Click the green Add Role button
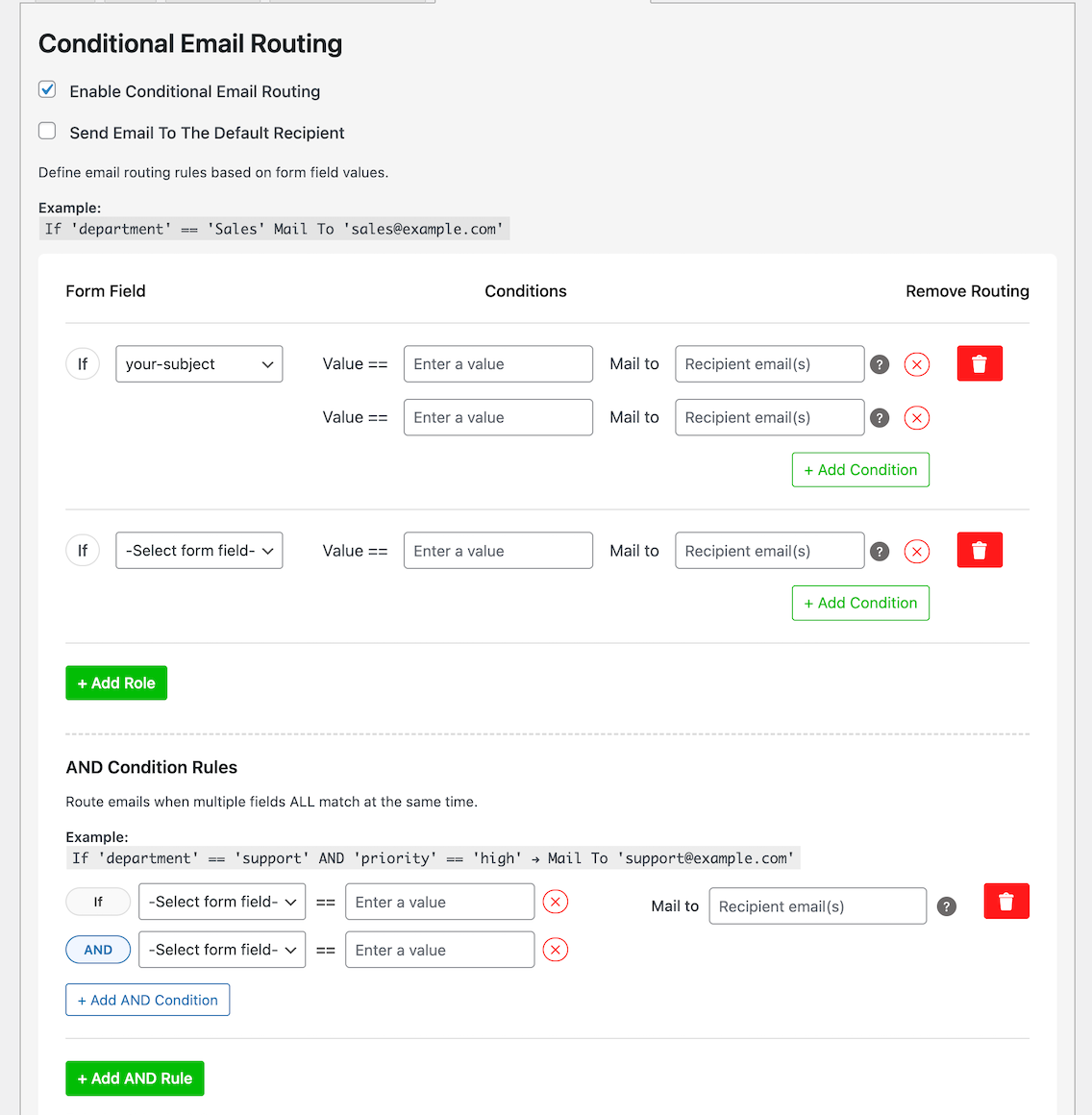Image resolution: width=1092 pixels, height=1115 pixels. [116, 683]
